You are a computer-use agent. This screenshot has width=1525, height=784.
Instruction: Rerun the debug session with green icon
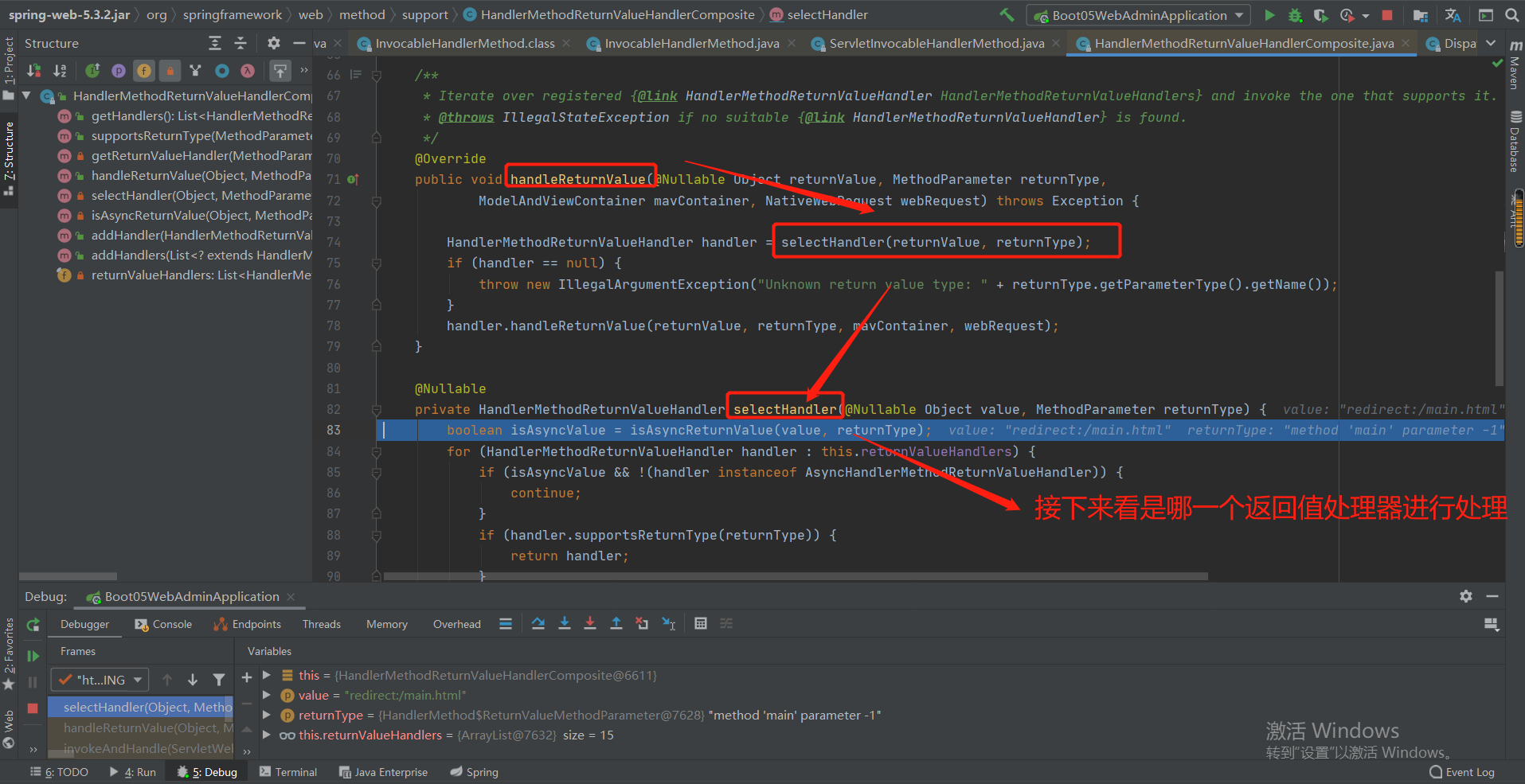pos(33,626)
